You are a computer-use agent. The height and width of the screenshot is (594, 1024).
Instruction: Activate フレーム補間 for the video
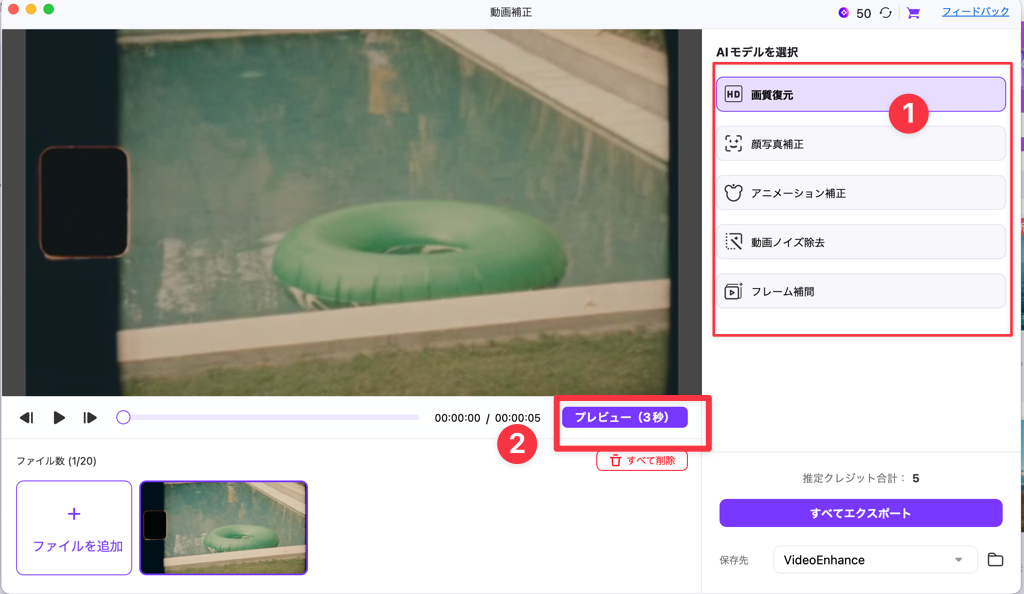tap(860, 290)
